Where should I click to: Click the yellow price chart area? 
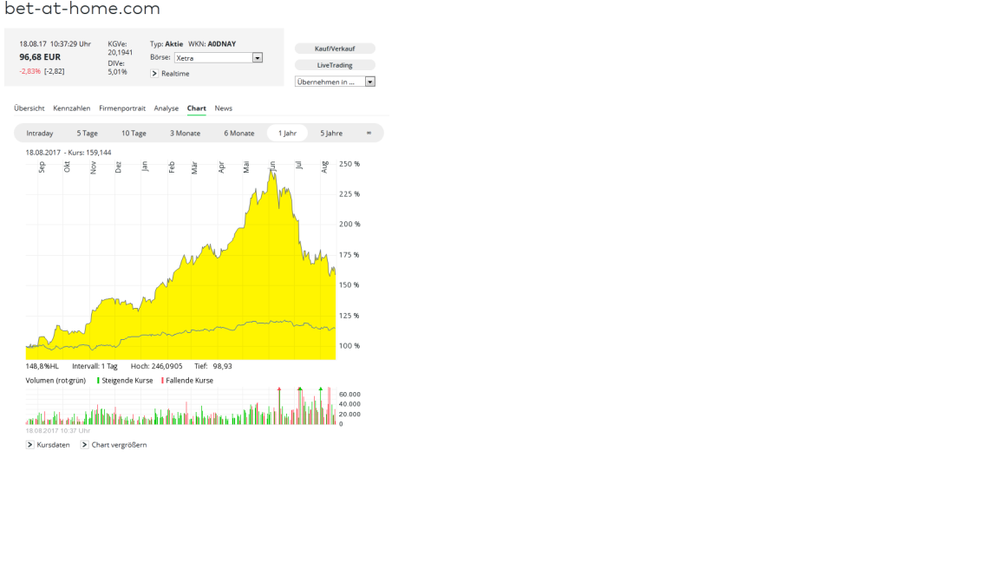point(200,300)
